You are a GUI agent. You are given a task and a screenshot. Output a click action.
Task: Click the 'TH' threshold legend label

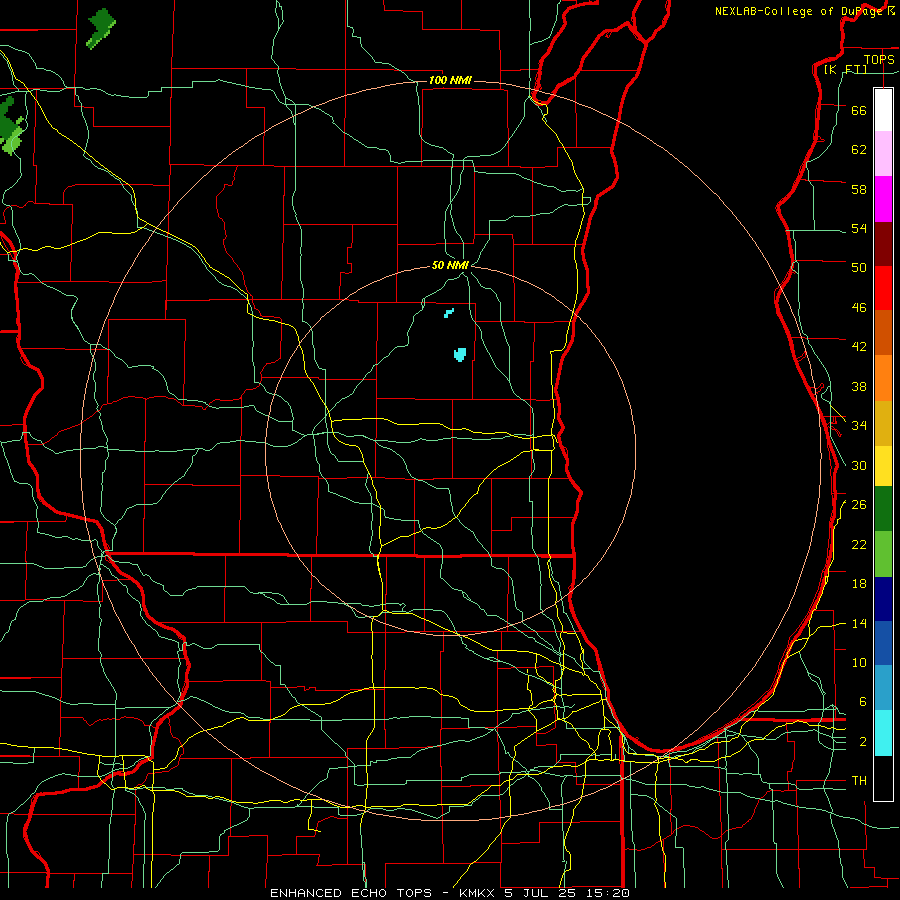pos(859,780)
